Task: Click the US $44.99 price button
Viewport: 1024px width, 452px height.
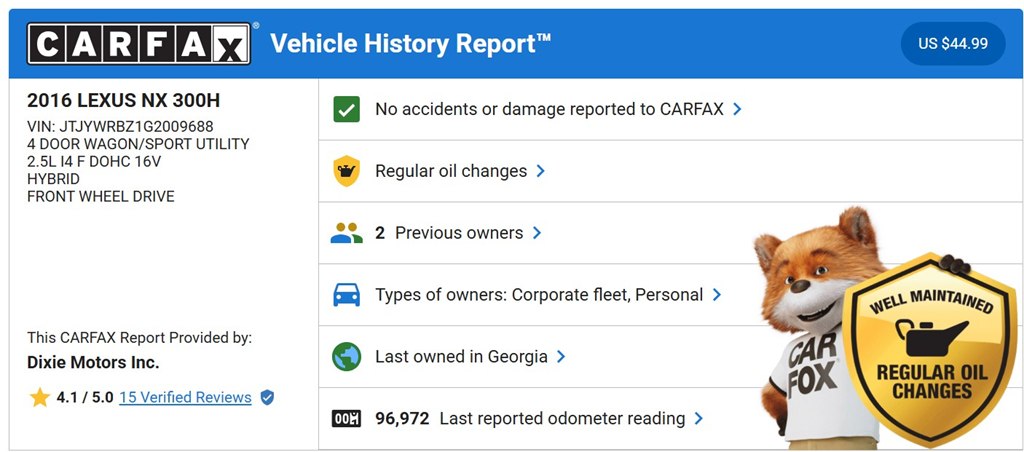Action: 953,44
